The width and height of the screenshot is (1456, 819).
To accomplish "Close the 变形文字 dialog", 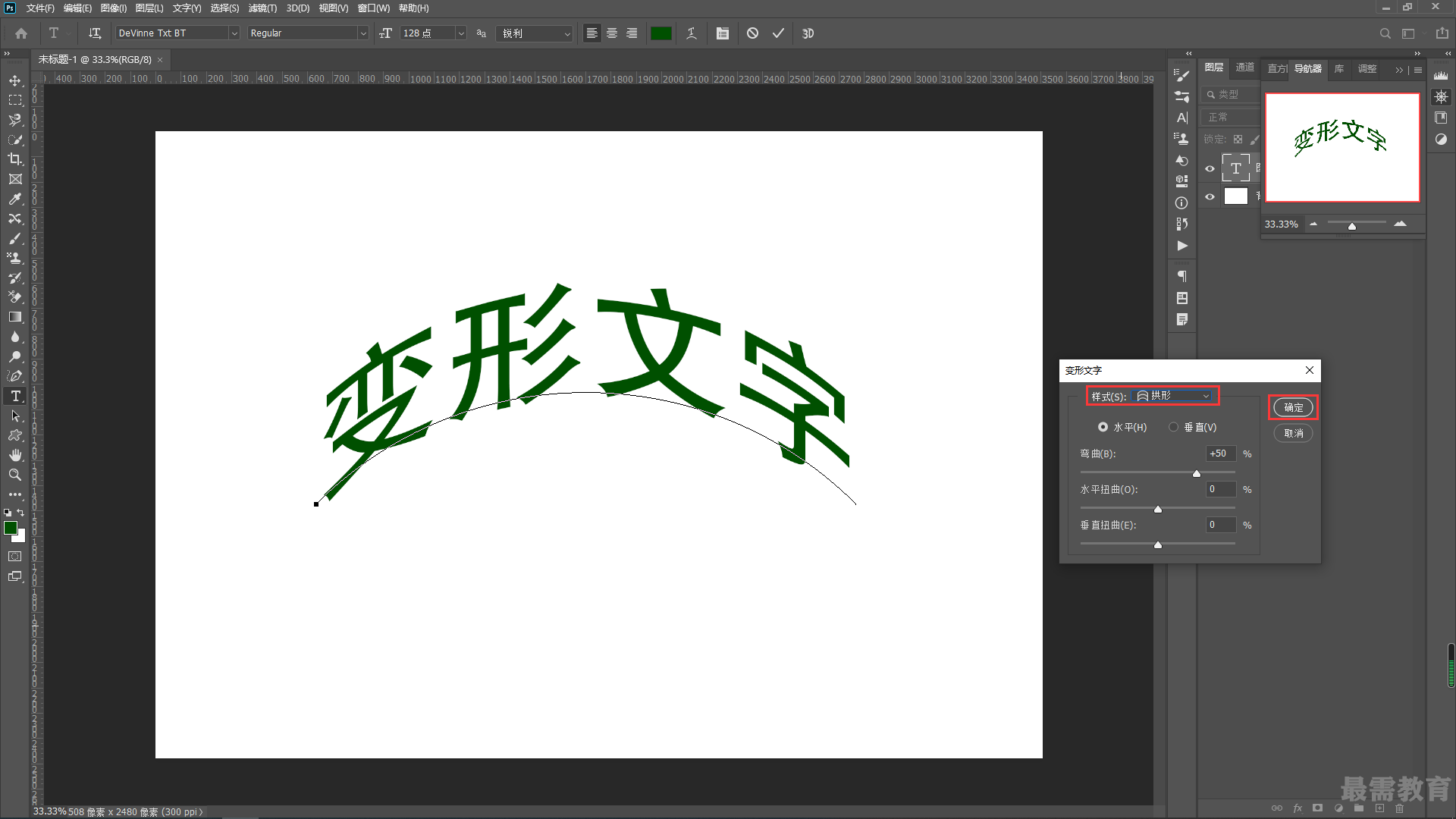I will (1310, 370).
